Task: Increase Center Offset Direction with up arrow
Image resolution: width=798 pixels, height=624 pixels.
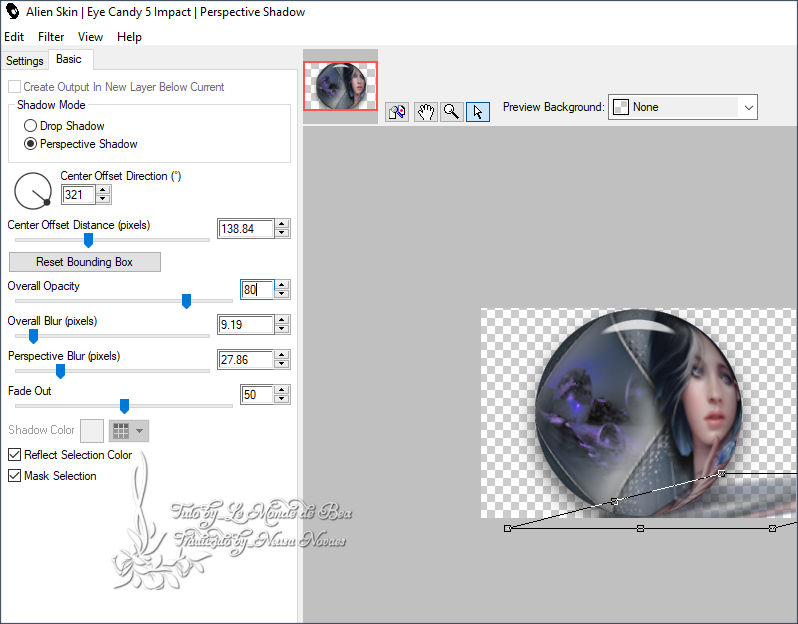Action: coord(103,190)
